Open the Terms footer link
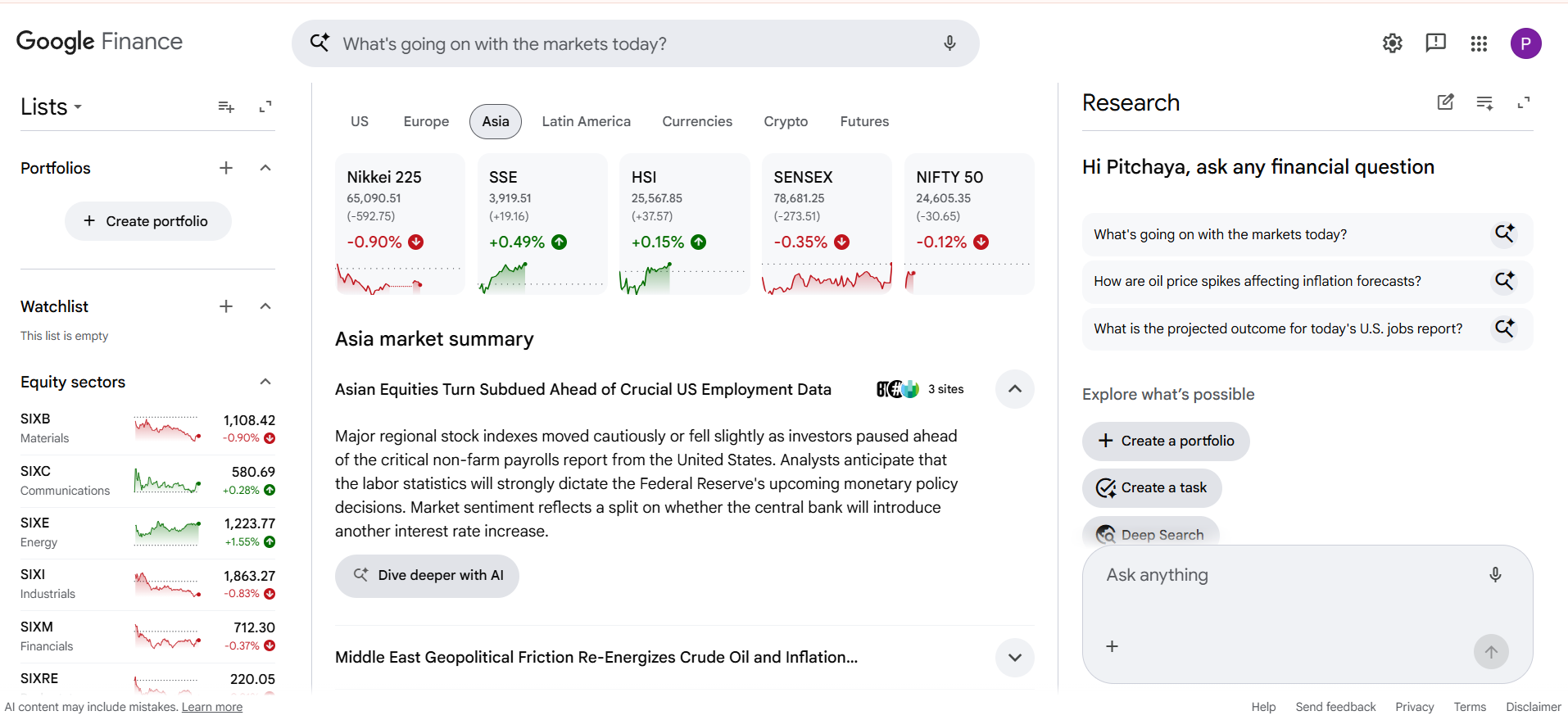This screenshot has height=720, width=1568. click(1470, 707)
